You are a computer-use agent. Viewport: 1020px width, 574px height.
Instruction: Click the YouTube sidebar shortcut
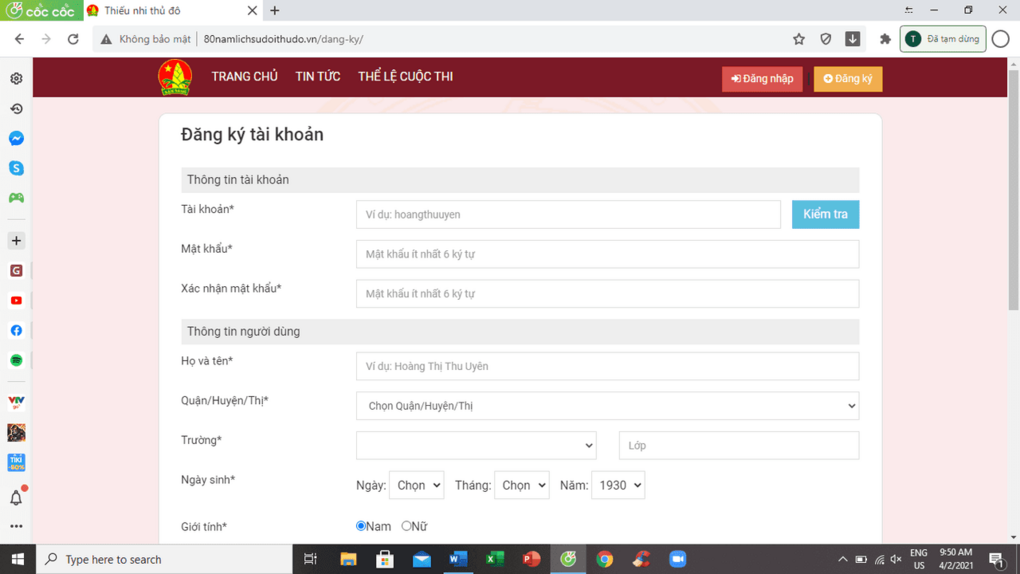[16, 300]
